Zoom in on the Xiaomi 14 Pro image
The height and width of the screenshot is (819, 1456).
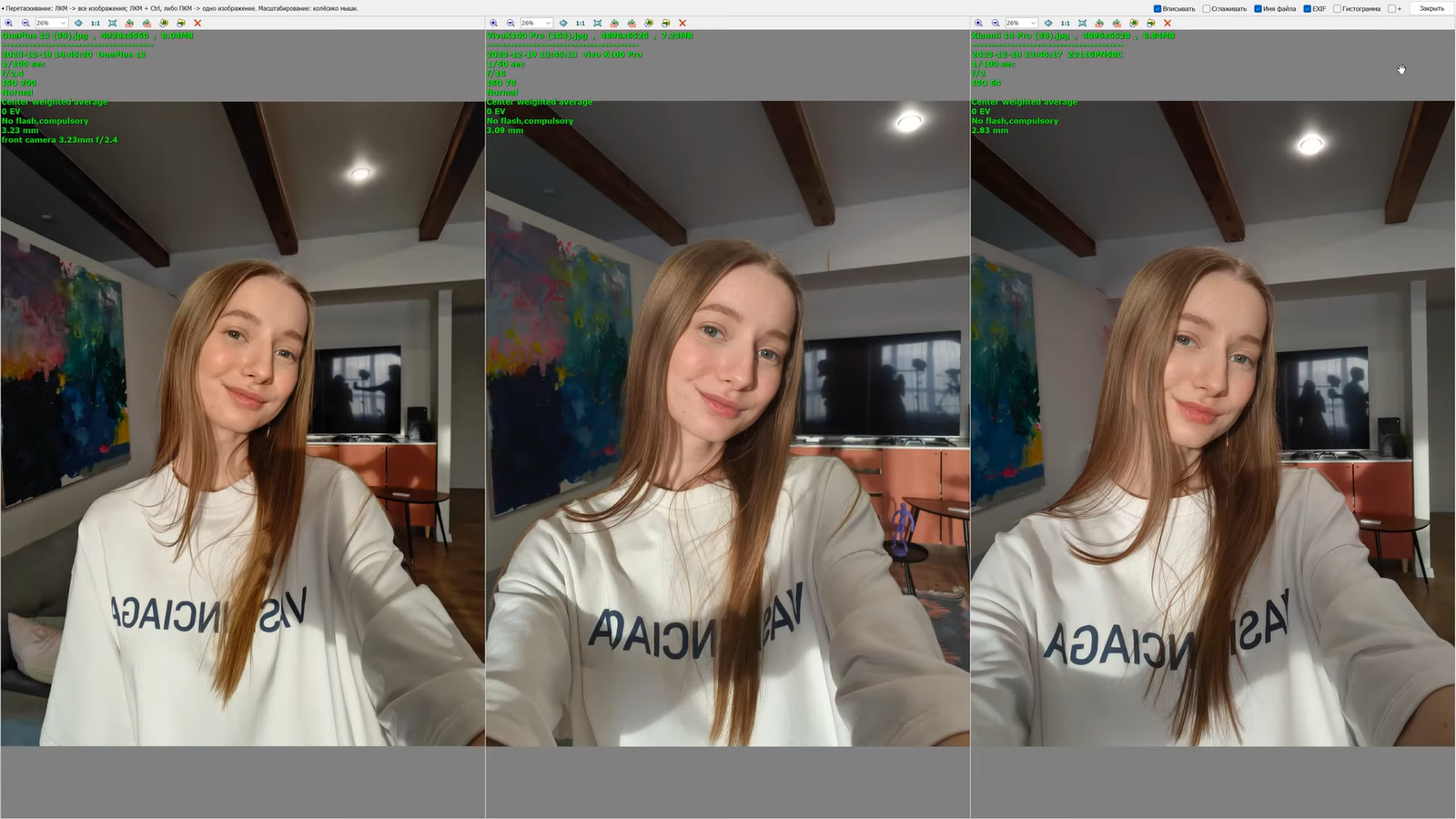pyautogui.click(x=979, y=23)
